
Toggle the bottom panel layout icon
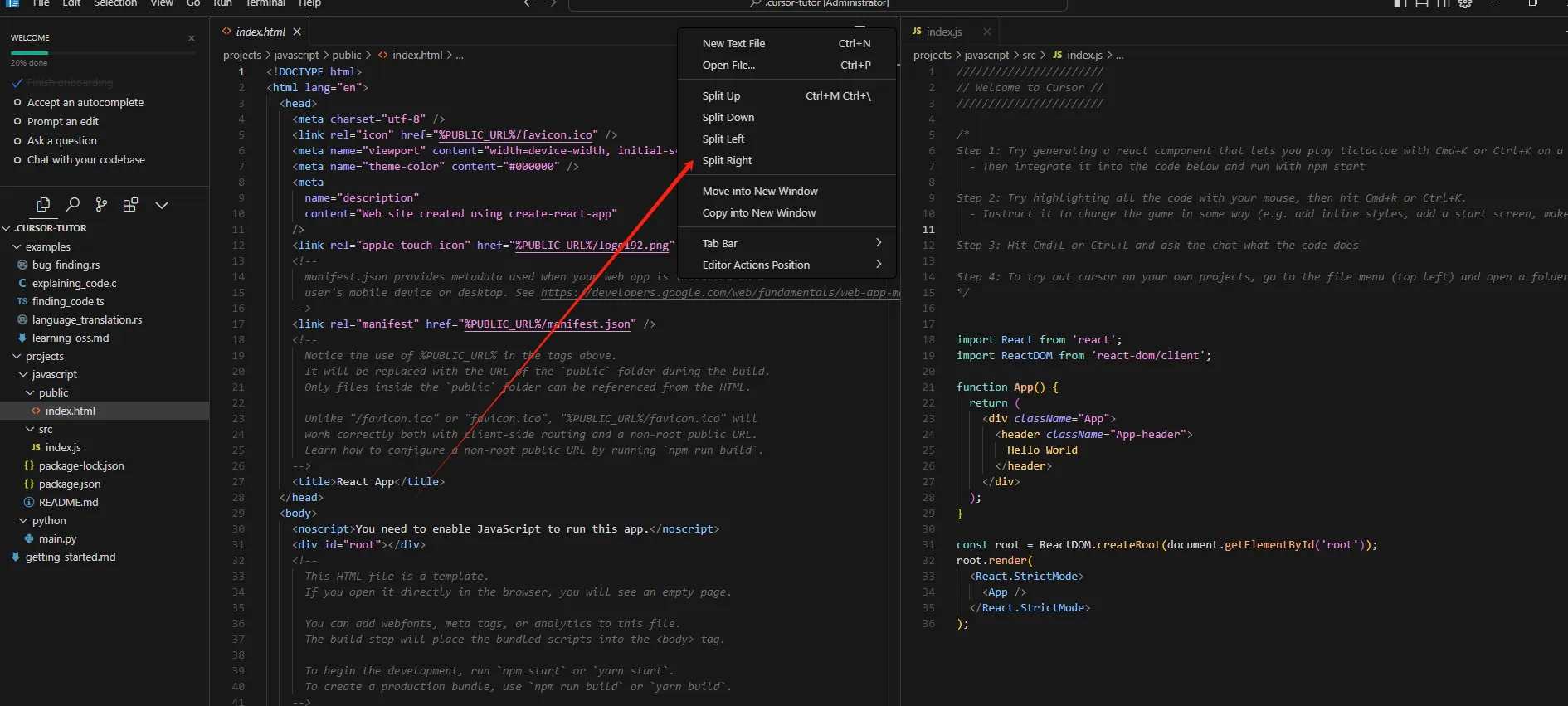pos(1422,4)
